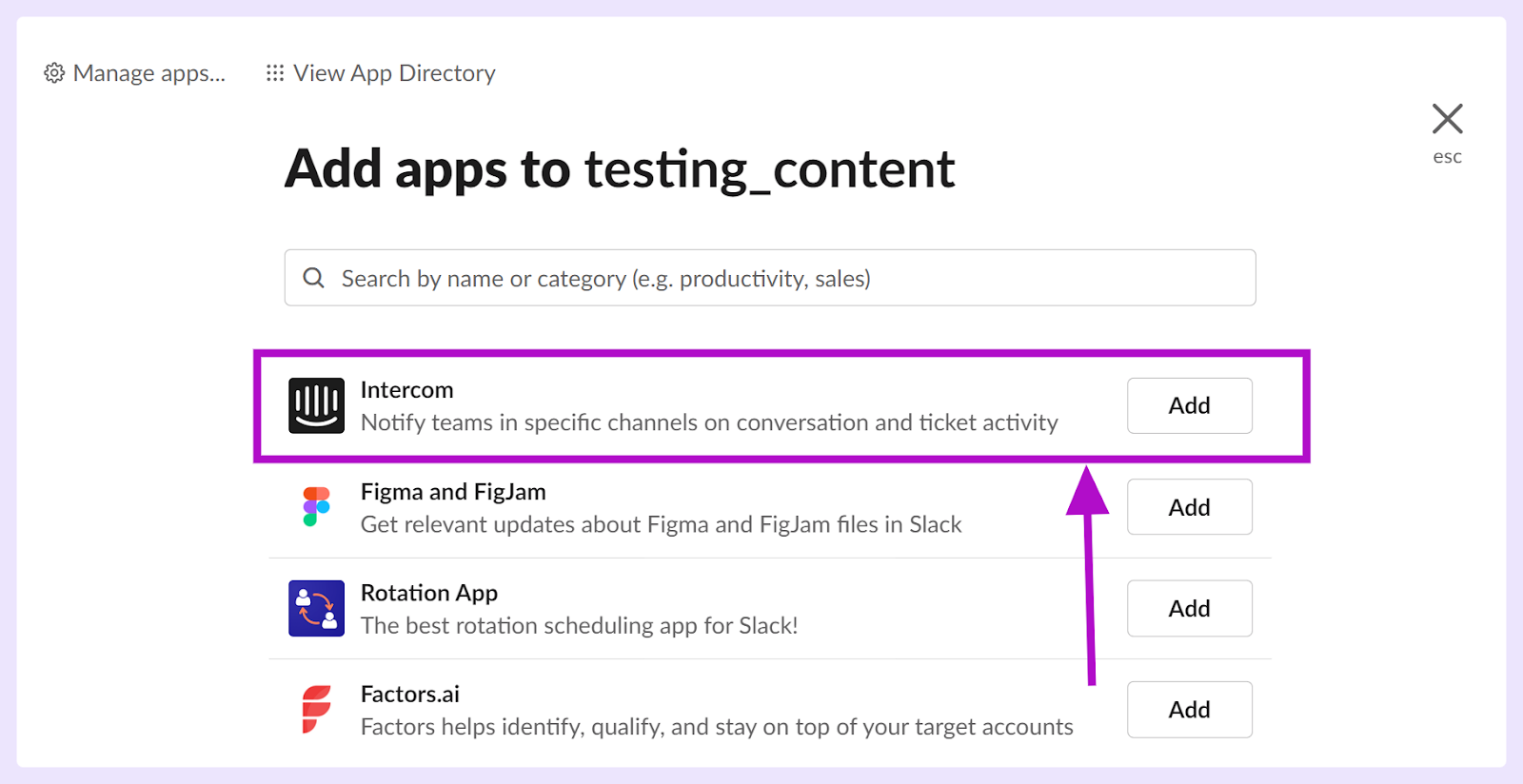The height and width of the screenshot is (784, 1523).
Task: Click the Manage apps gear icon
Action: click(x=54, y=73)
